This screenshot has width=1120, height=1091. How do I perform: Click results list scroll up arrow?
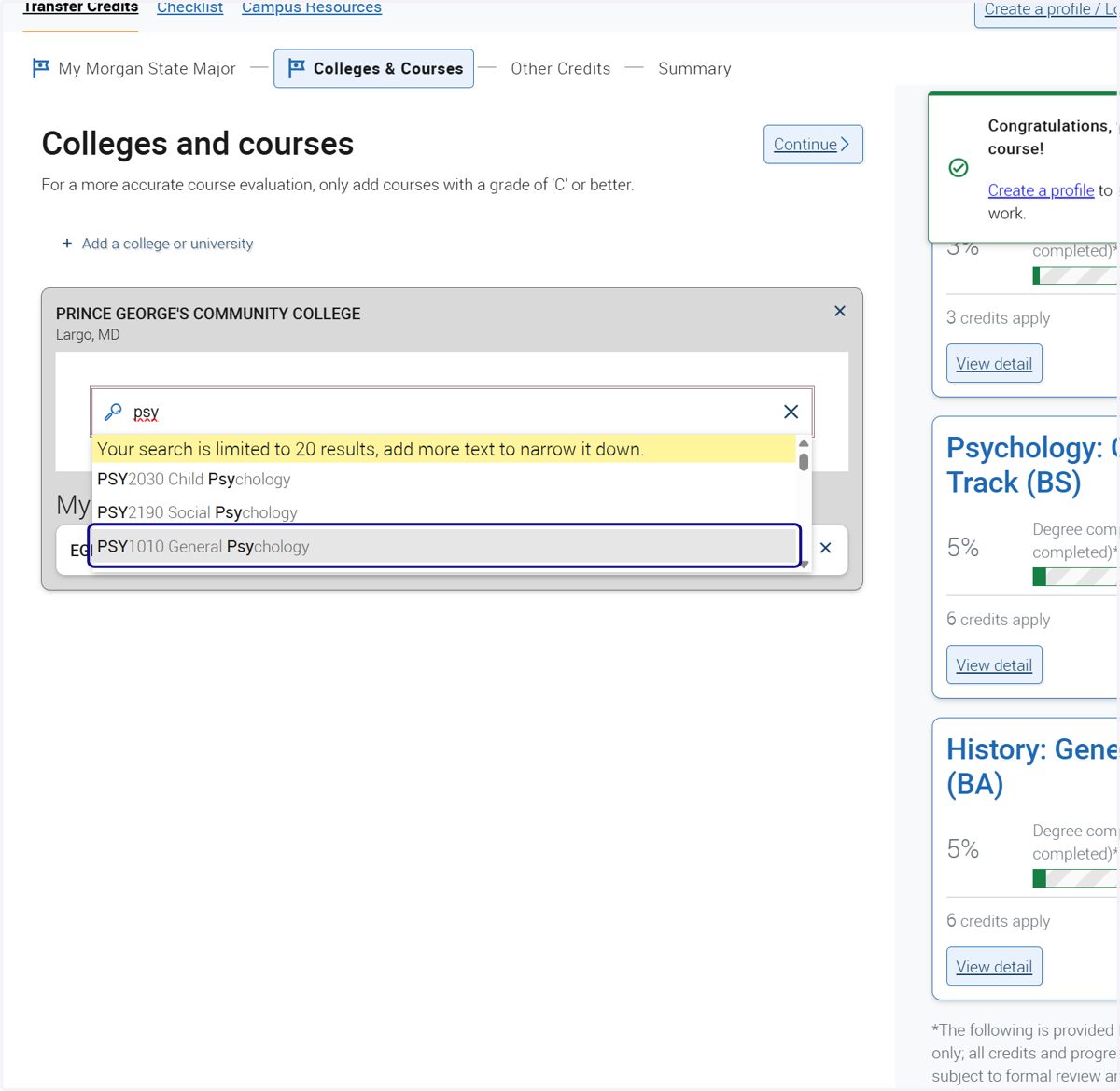(x=804, y=443)
